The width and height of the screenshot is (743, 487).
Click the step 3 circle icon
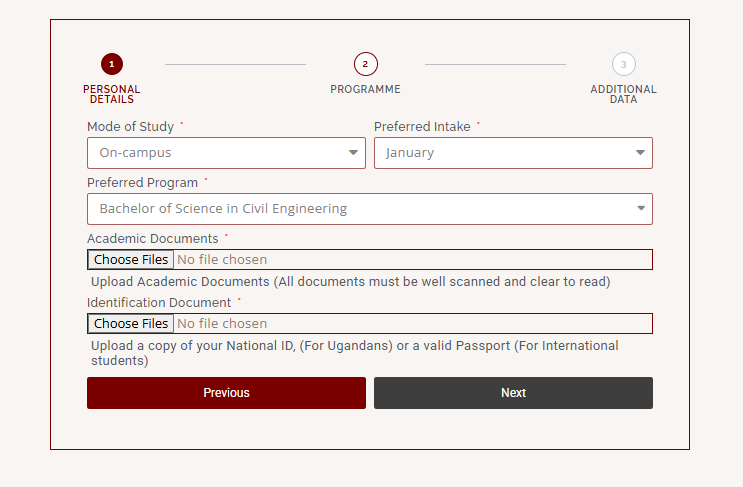(x=623, y=64)
